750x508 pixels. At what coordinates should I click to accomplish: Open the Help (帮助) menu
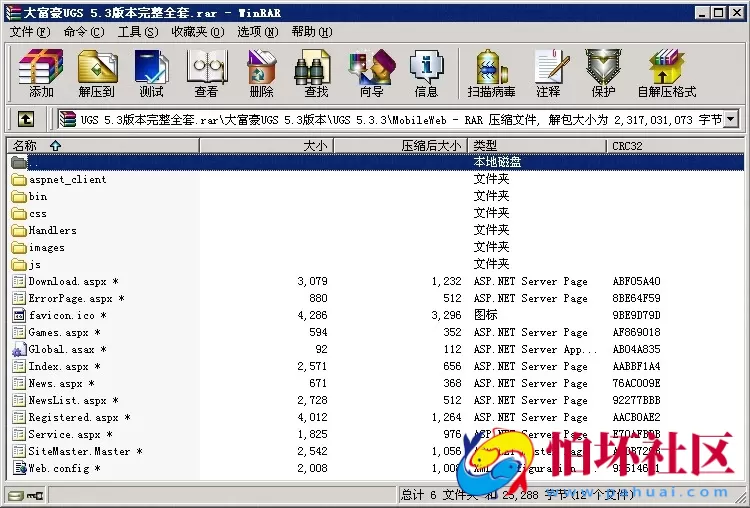pyautogui.click(x=312, y=32)
